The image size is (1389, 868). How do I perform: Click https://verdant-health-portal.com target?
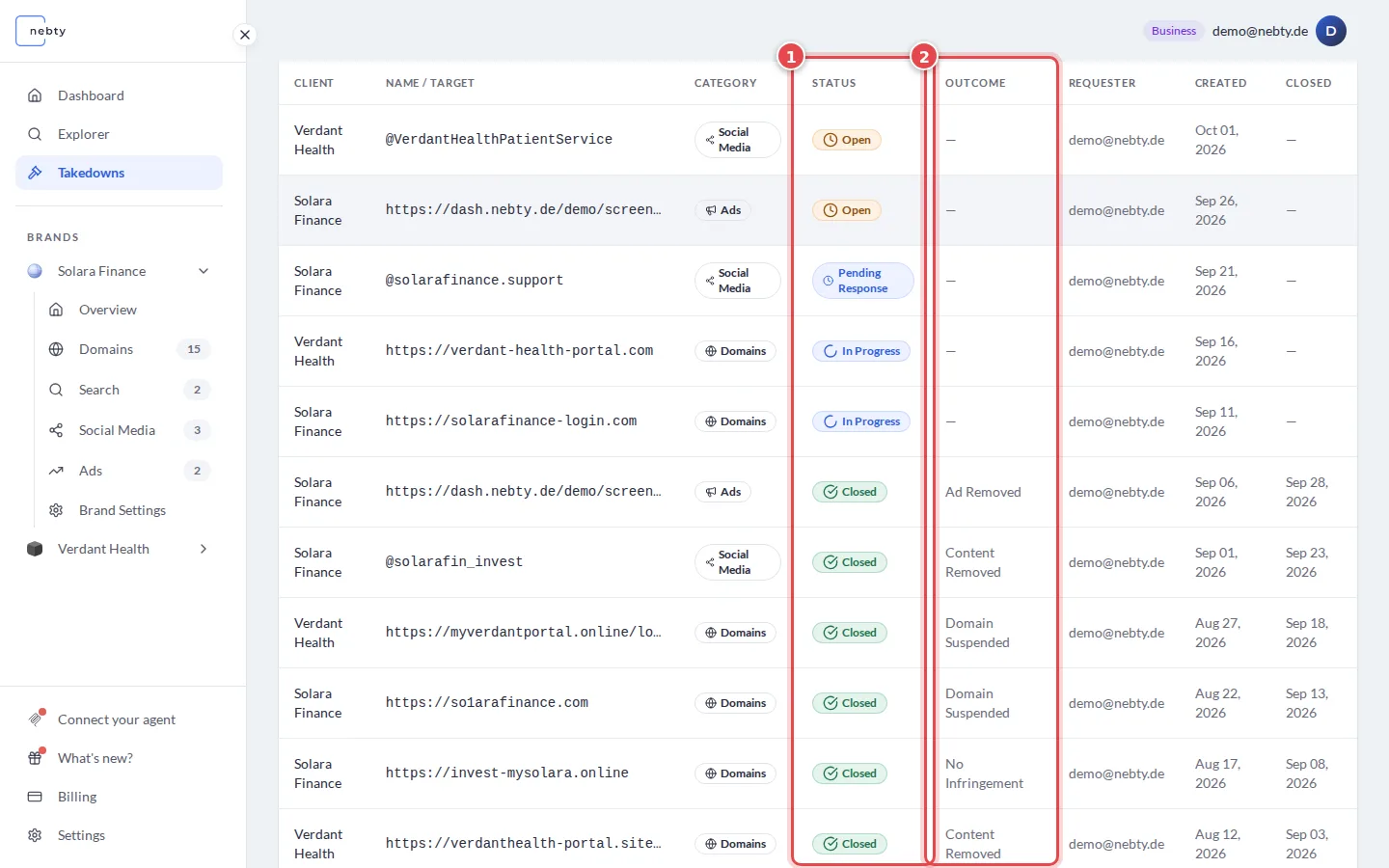519,350
